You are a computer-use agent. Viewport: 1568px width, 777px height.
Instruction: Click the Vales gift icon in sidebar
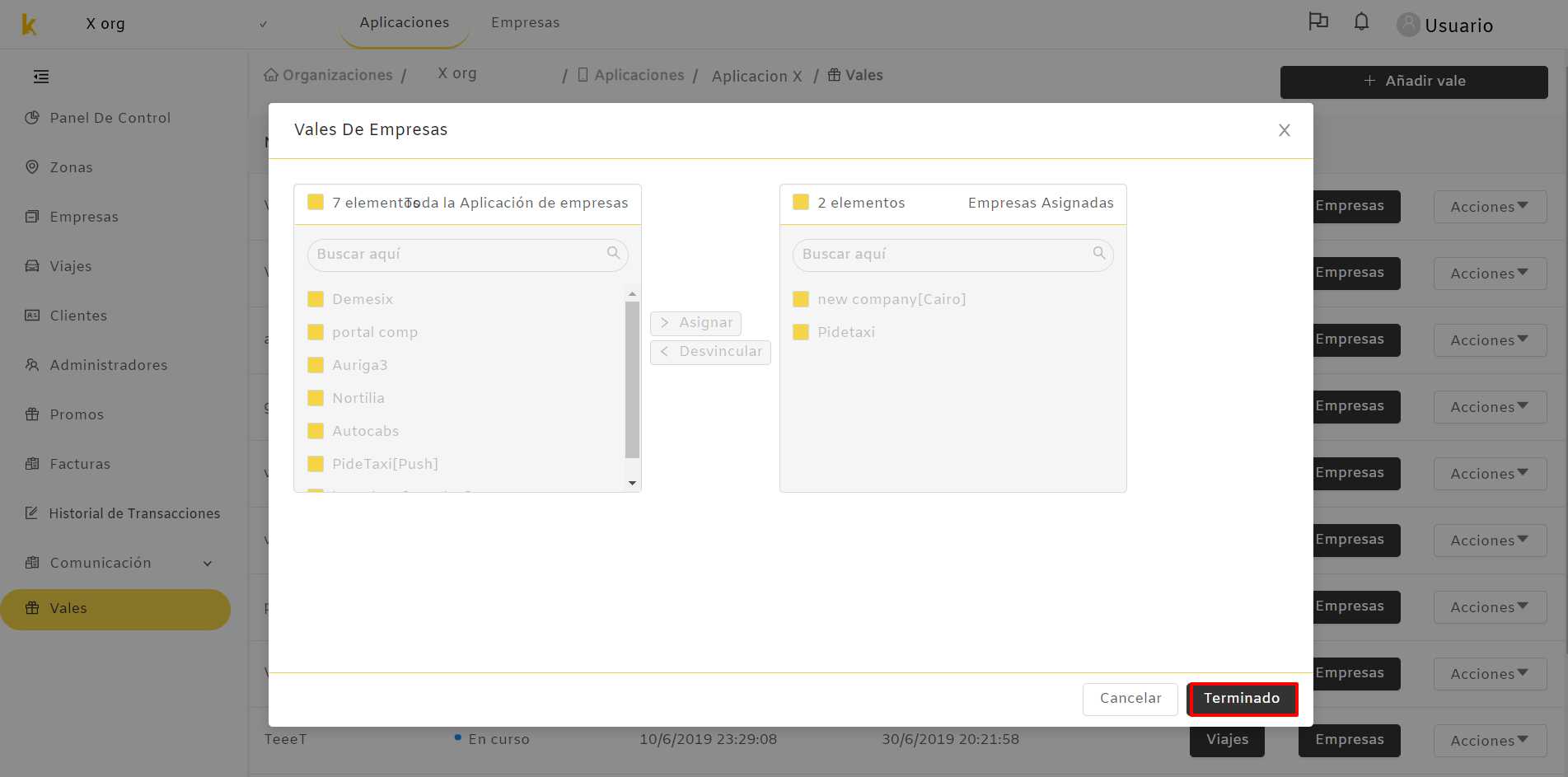32,608
